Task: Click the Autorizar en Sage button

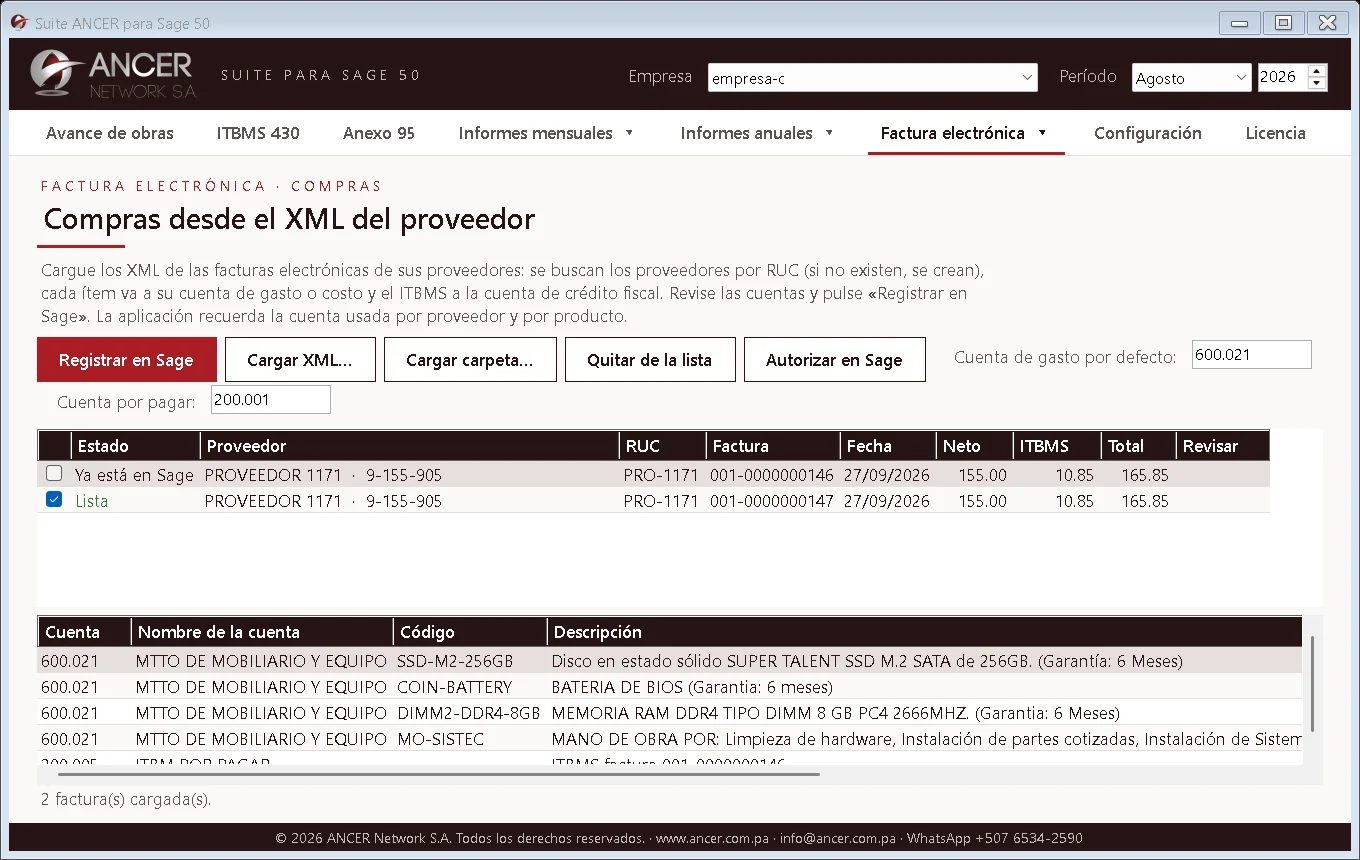Action: tap(834, 360)
